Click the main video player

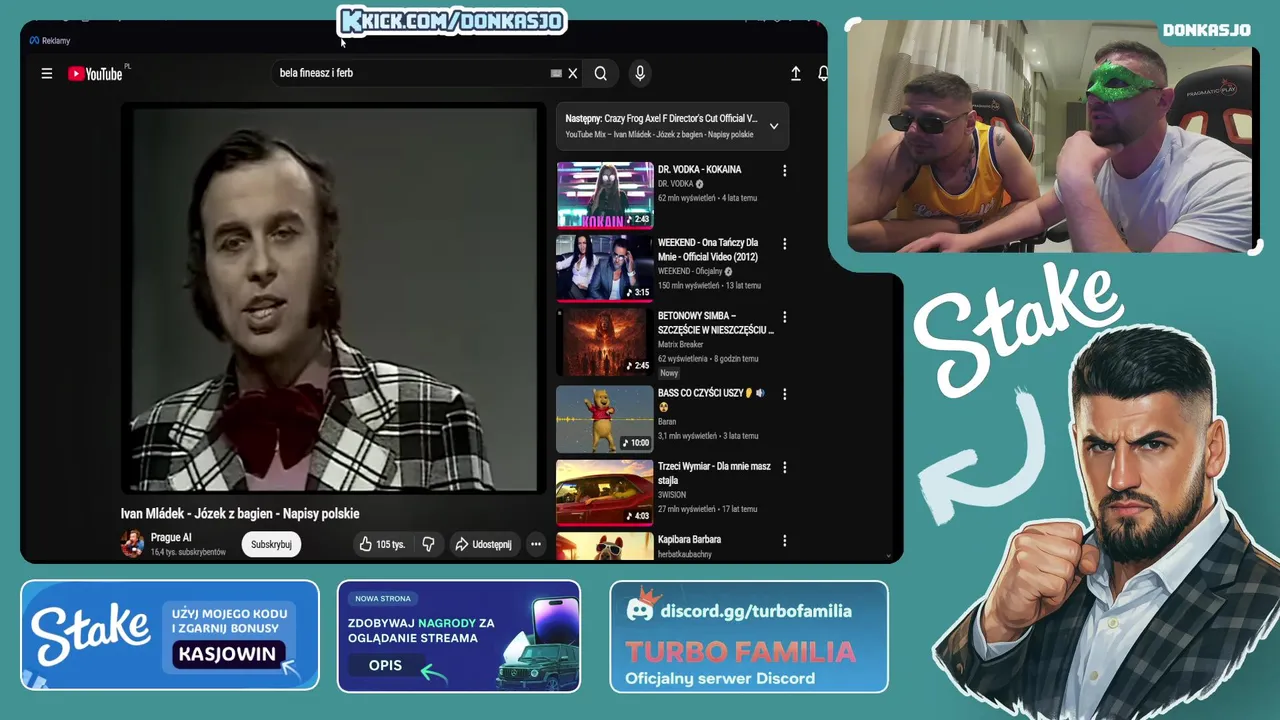pos(334,299)
